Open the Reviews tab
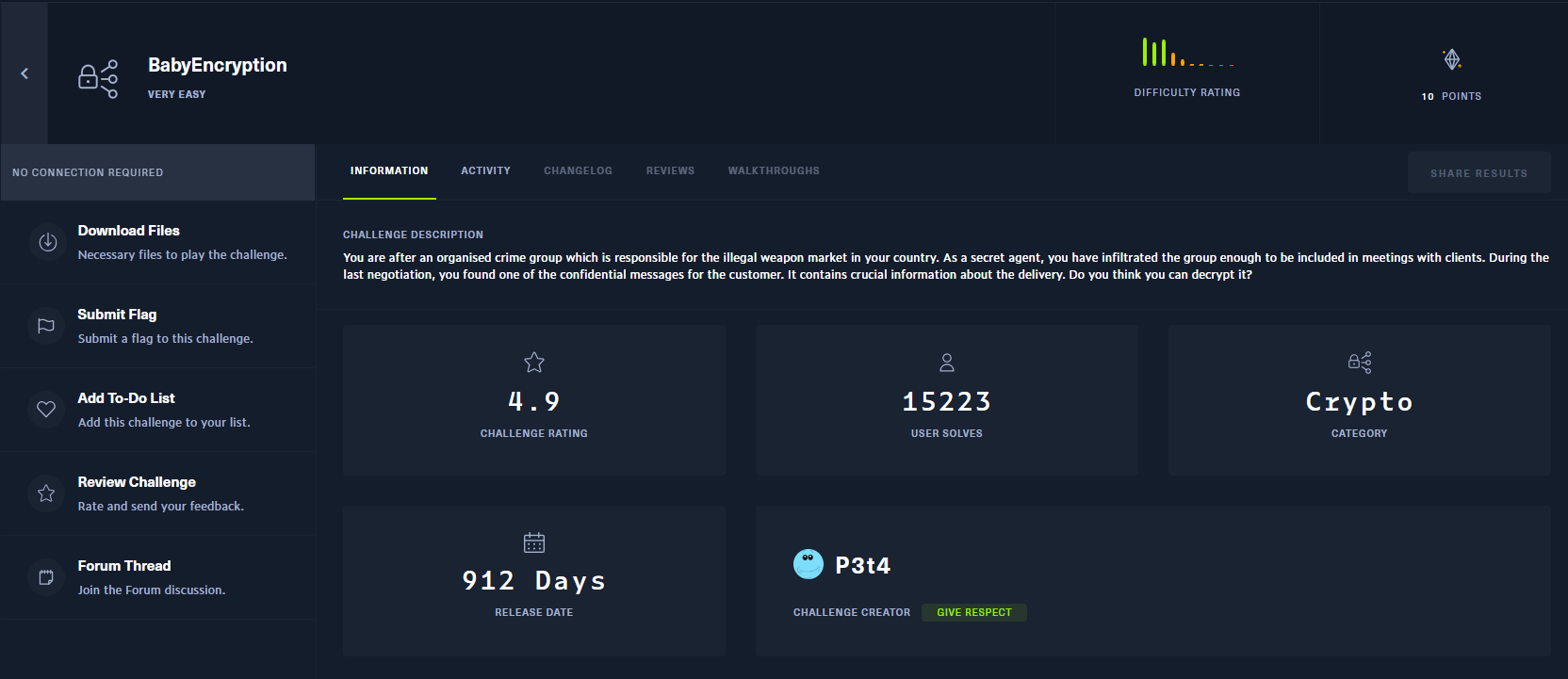Image resolution: width=1568 pixels, height=679 pixels. pos(670,171)
